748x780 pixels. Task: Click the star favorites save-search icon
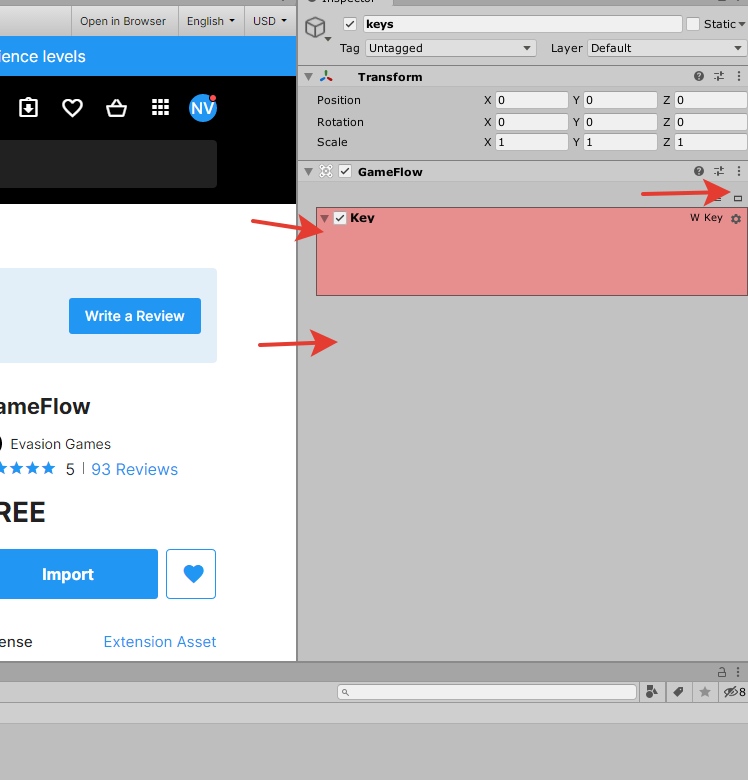705,692
